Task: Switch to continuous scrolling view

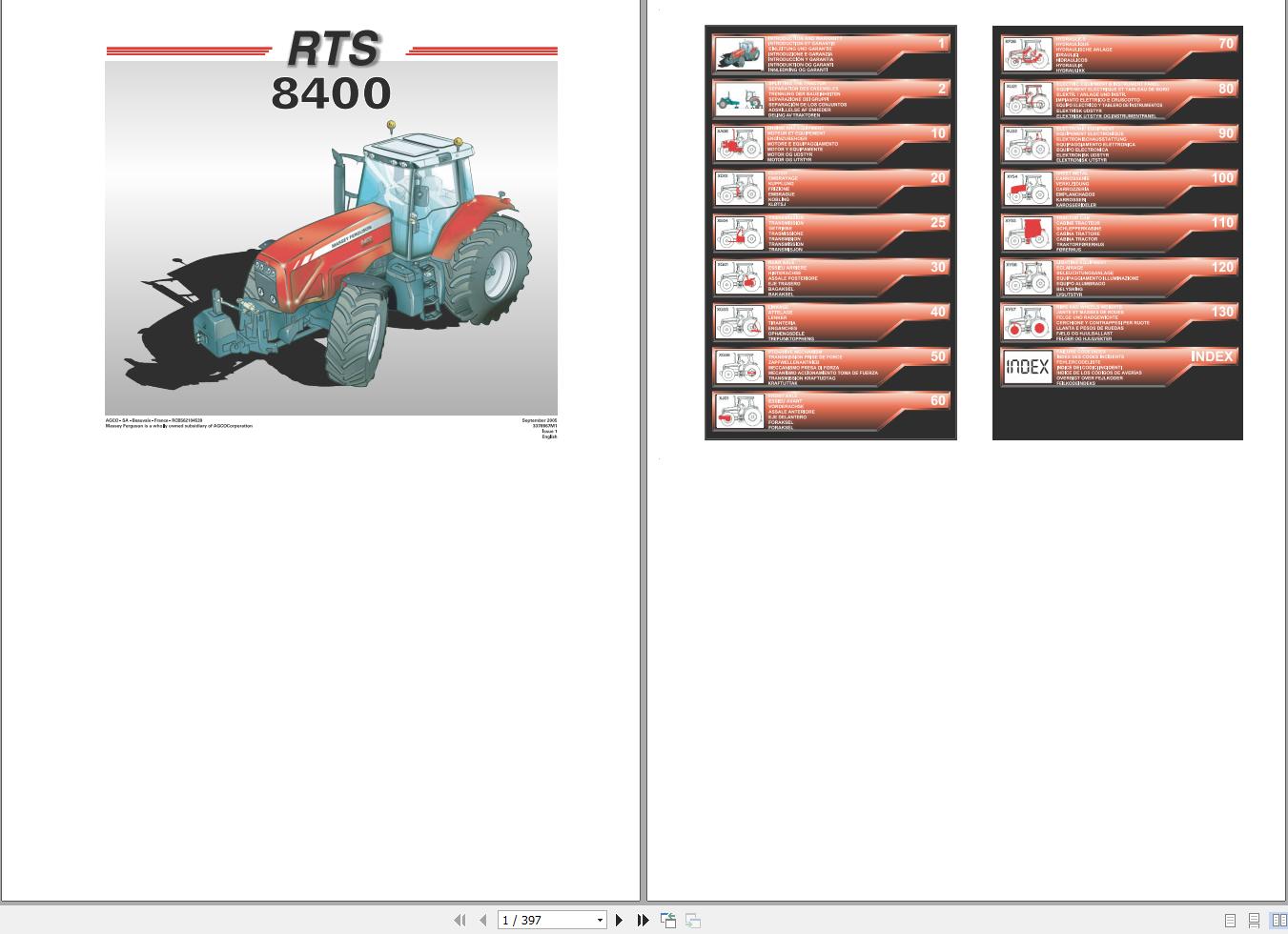Action: click(x=1254, y=920)
